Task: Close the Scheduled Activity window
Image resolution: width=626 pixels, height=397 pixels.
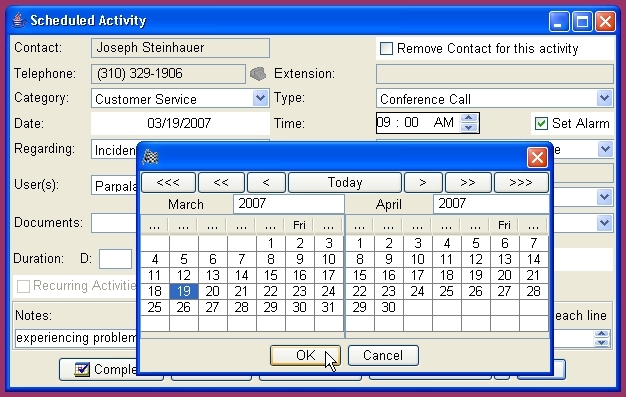Action: click(605, 21)
